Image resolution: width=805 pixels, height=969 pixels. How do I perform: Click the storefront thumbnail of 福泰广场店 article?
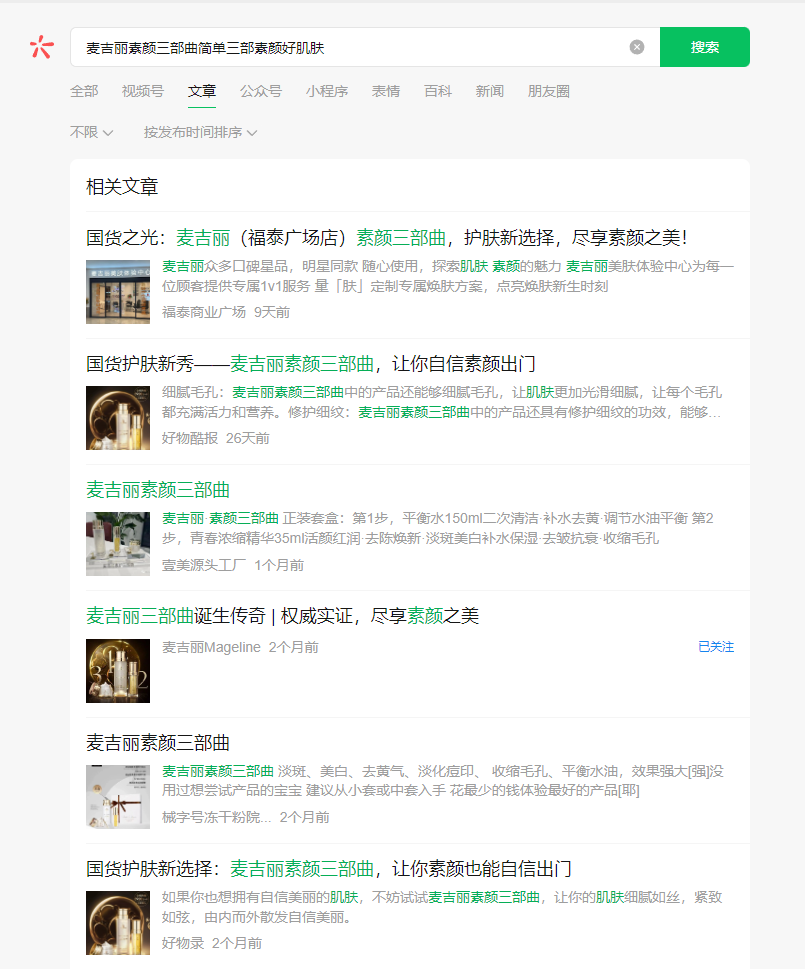(x=118, y=292)
